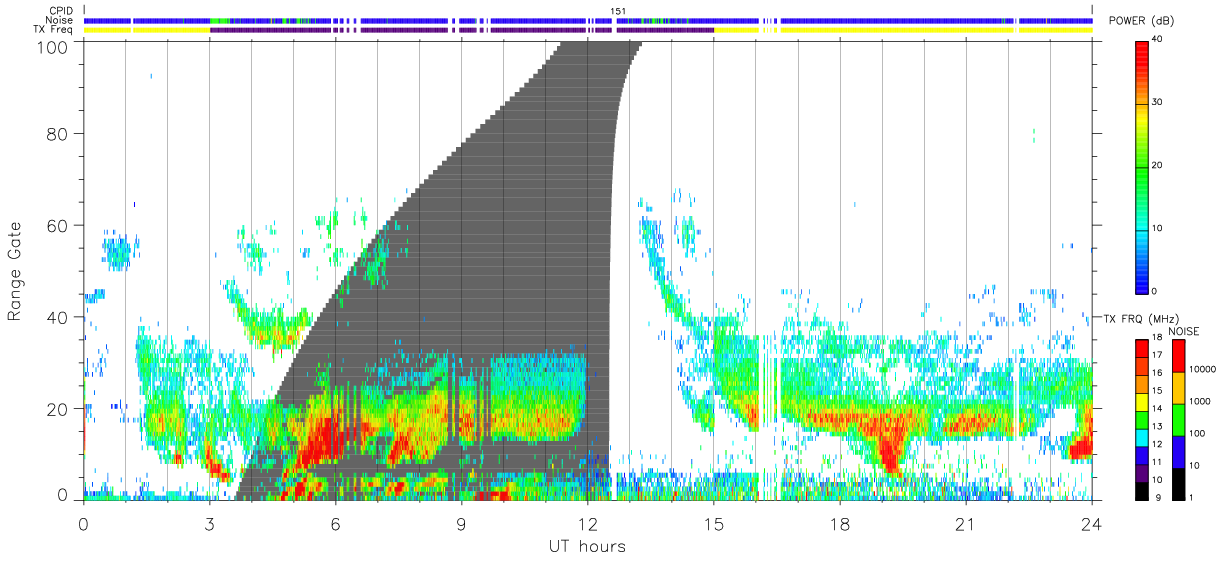Screen dimensions: 1228x567
Task: Pick the cyan 12-13 MHz swatch
Action: click(x=1141, y=438)
